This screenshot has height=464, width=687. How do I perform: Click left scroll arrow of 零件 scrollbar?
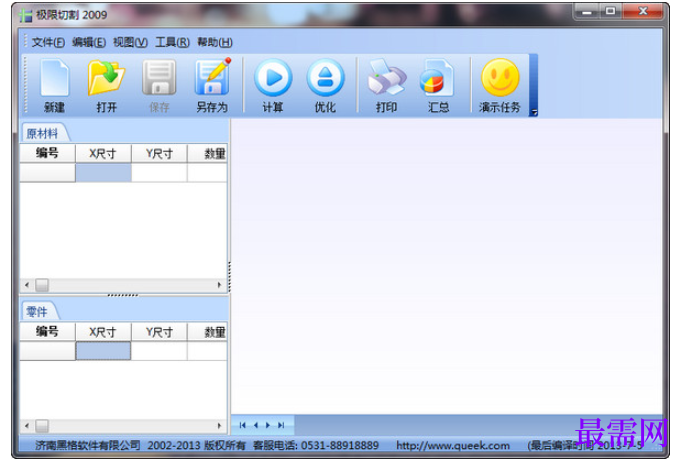pos(27,425)
